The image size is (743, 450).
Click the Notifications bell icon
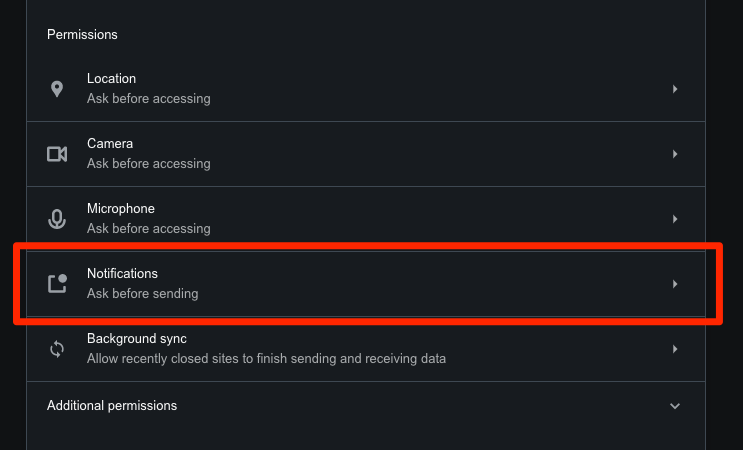(57, 284)
